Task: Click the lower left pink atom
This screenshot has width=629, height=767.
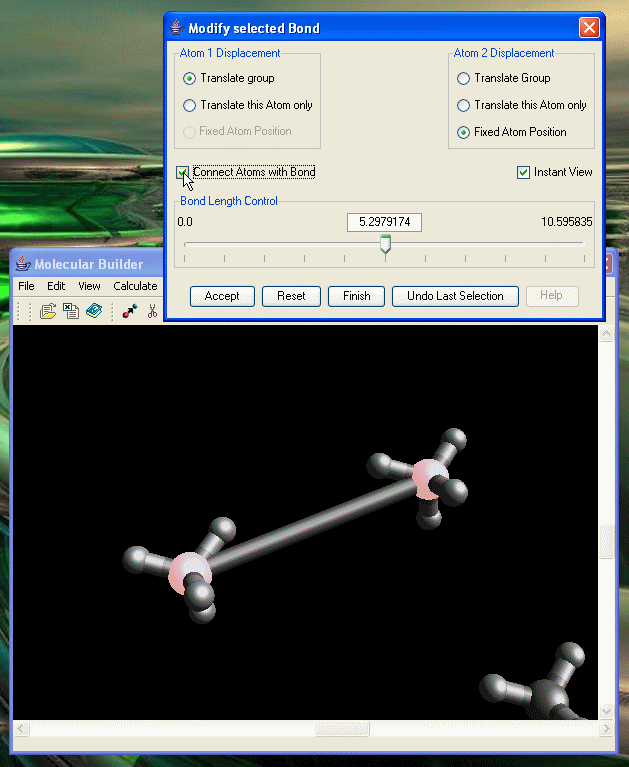Action: [190, 573]
